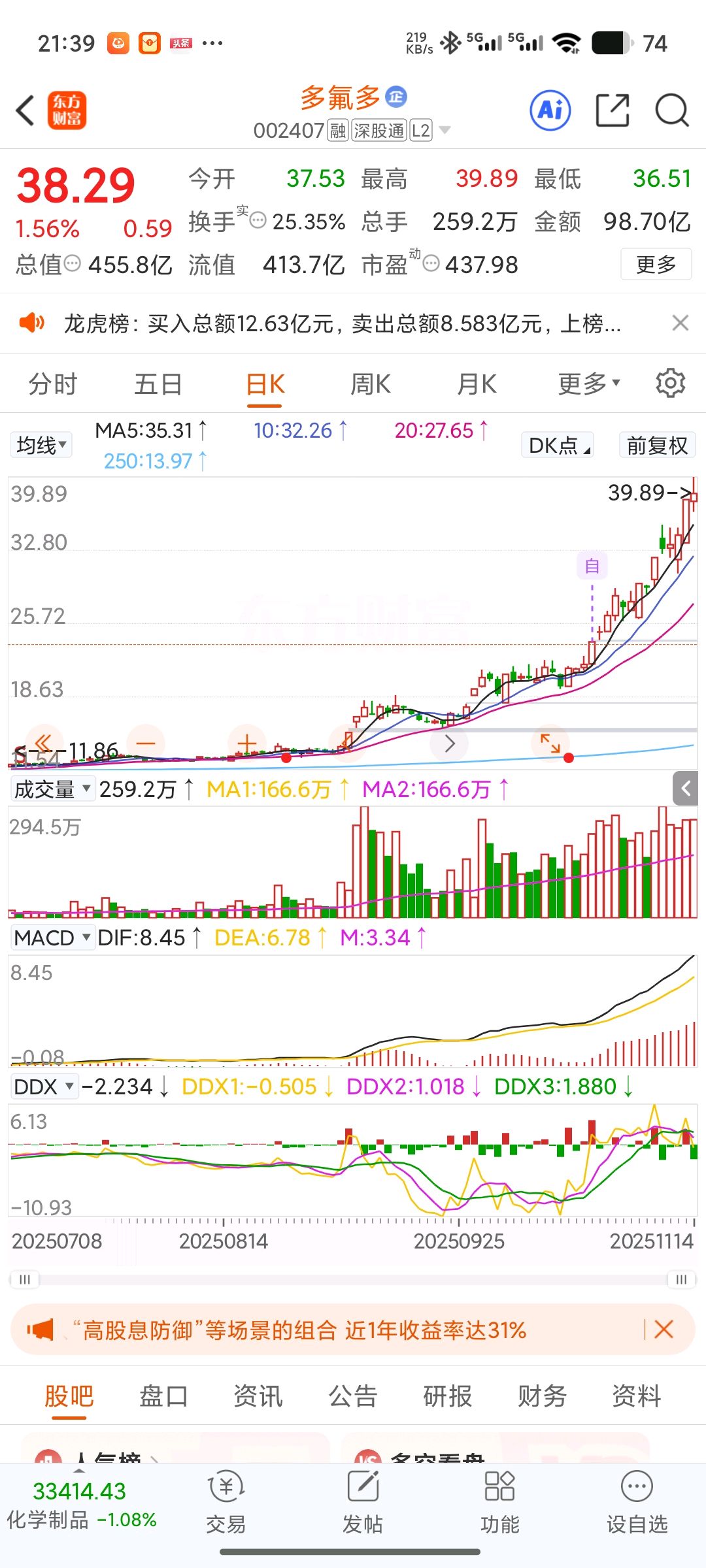Screen dimensions: 706x1568
Task: Open the search magnifier icon
Action: [x=672, y=110]
